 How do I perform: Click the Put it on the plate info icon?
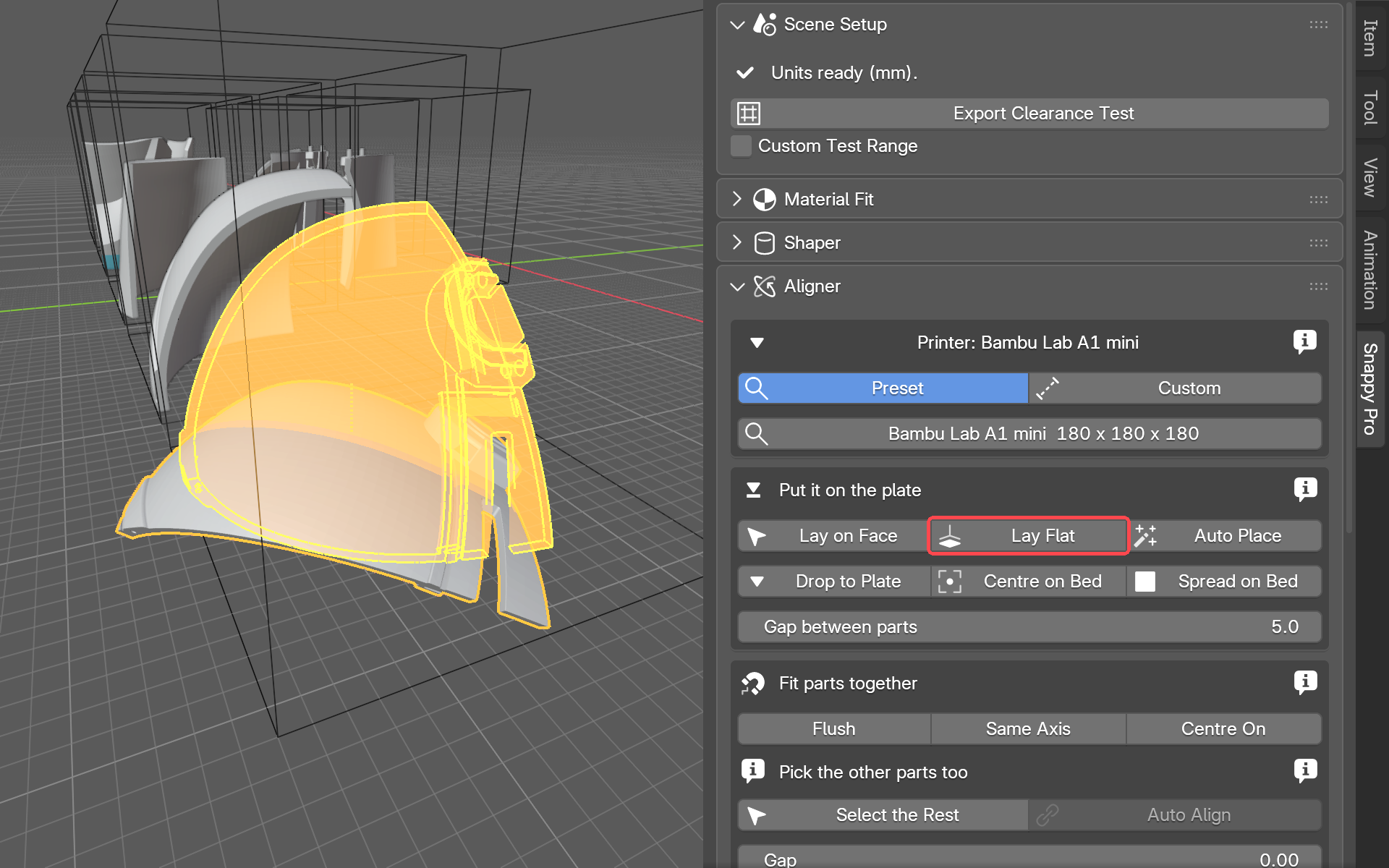1305,490
